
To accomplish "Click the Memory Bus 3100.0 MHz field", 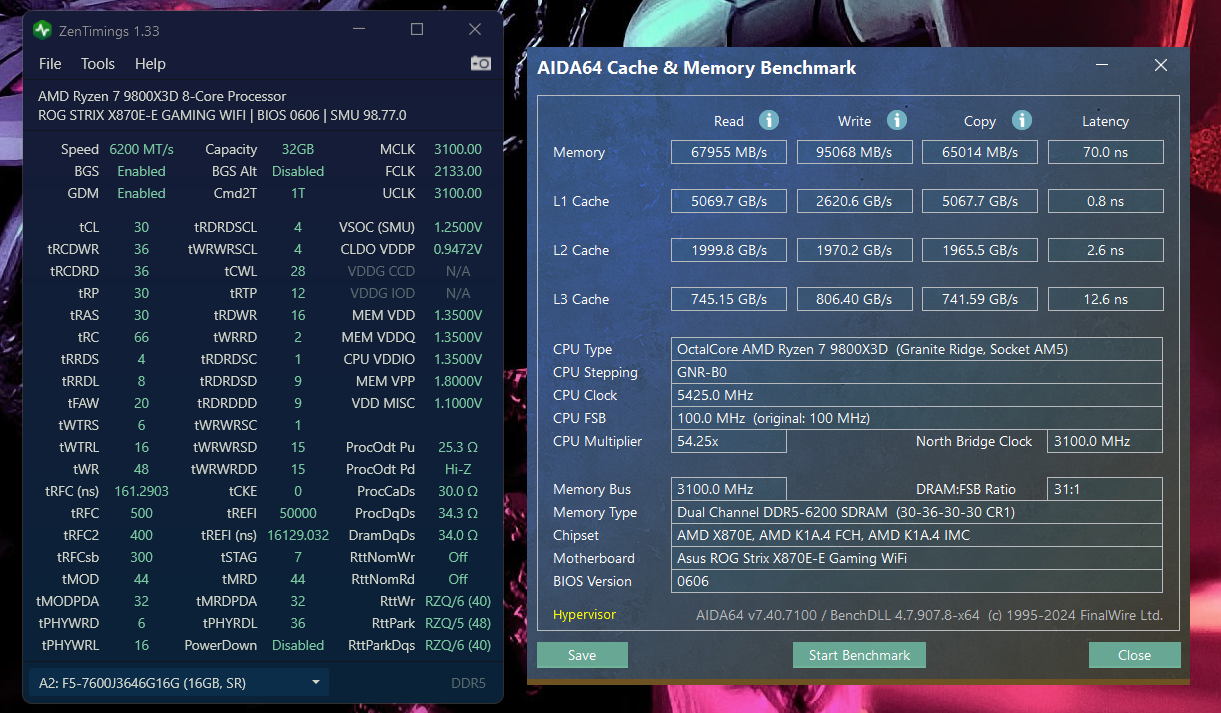I will (x=729, y=489).
